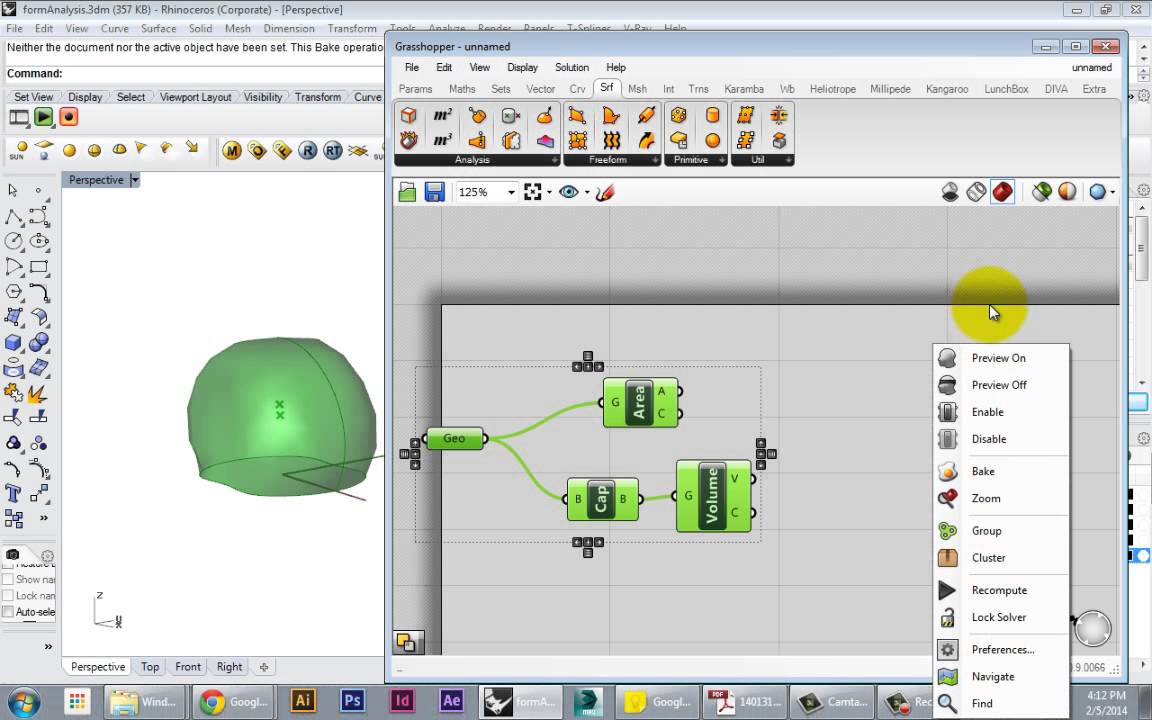The height and width of the screenshot is (720, 1152).
Task: Open the 125% zoom dropdown
Action: click(511, 192)
